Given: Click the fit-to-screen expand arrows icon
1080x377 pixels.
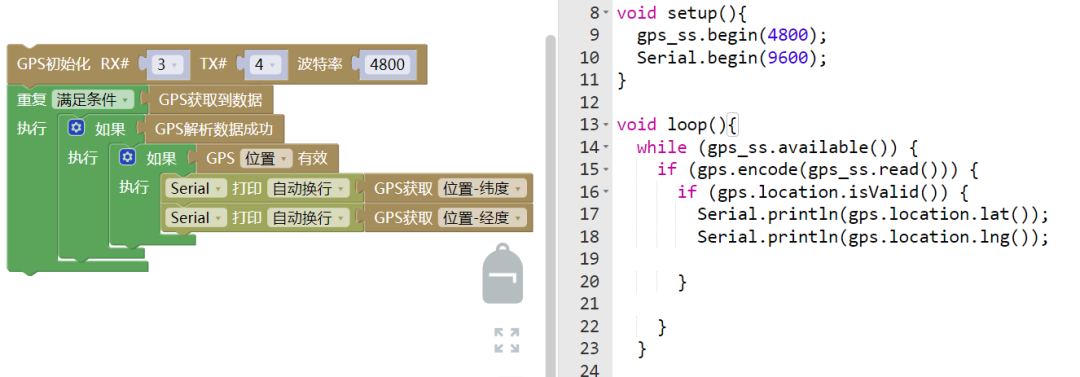Looking at the screenshot, I should (507, 340).
